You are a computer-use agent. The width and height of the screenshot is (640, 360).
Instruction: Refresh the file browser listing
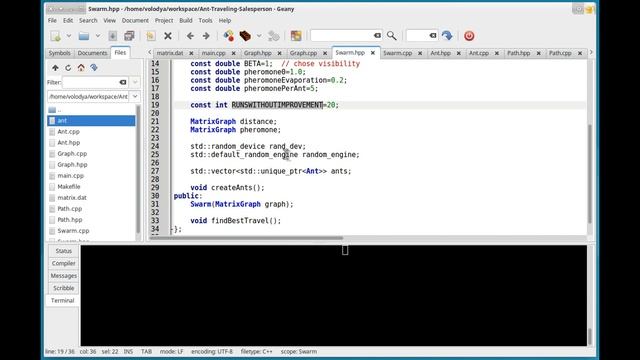[68, 68]
